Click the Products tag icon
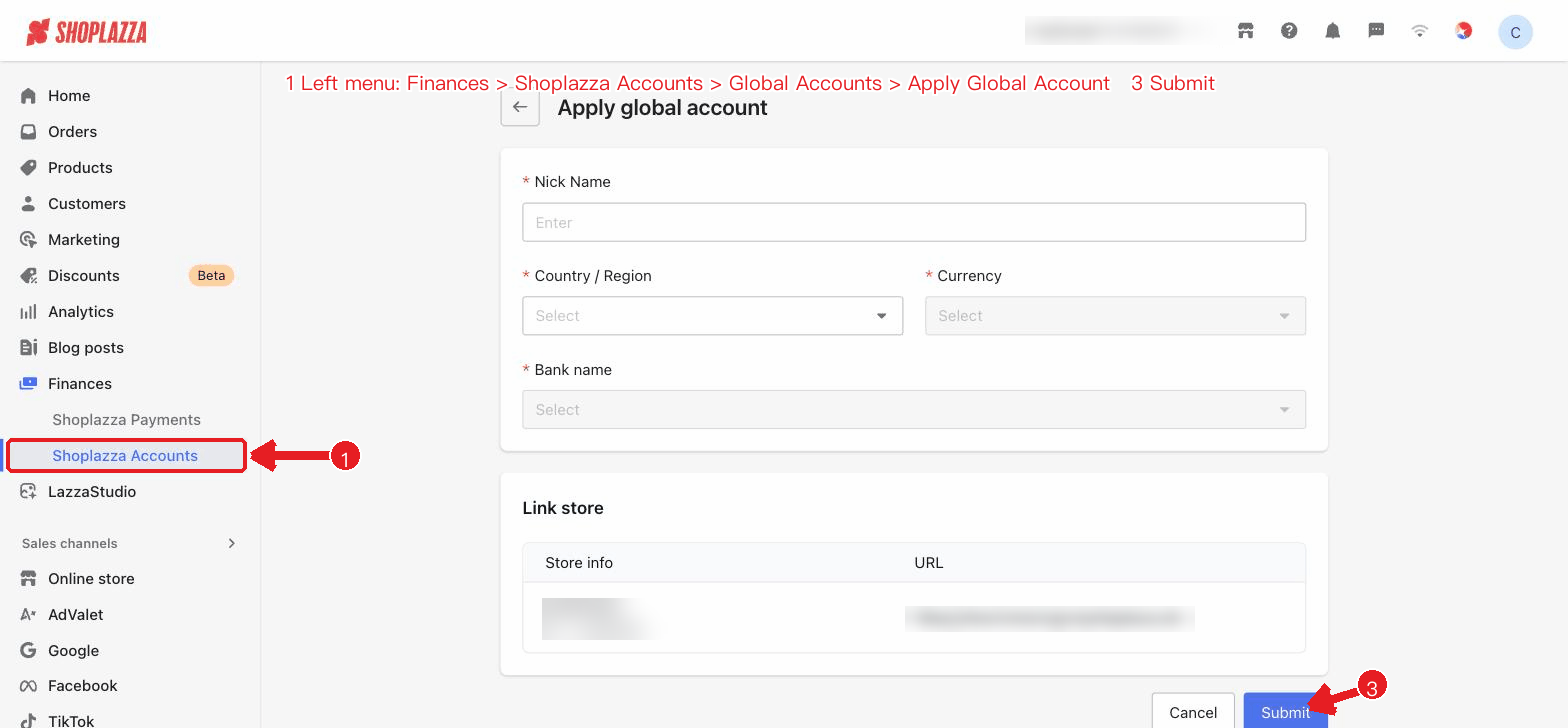 [28, 168]
